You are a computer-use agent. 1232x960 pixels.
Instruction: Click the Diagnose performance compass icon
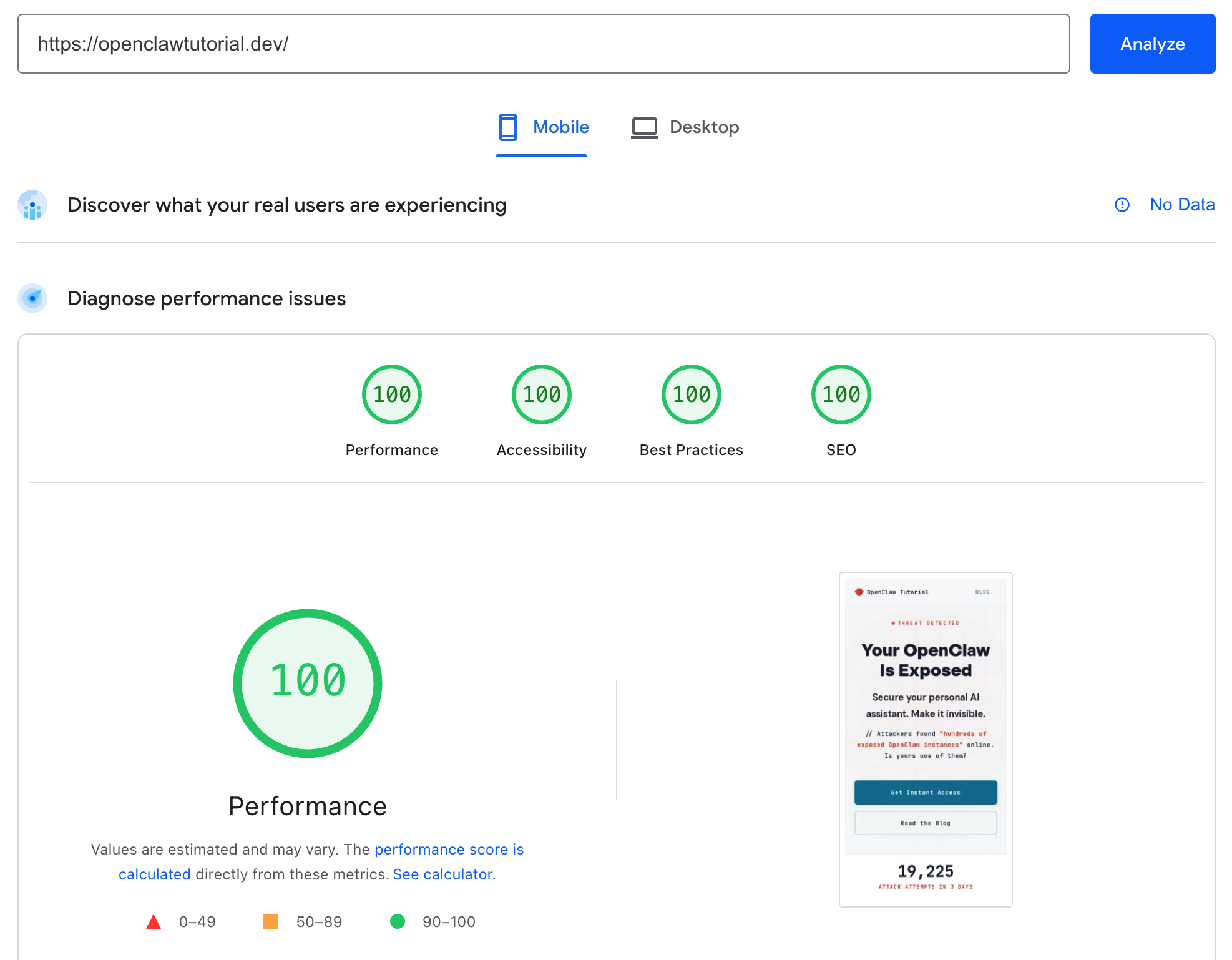pos(32,298)
